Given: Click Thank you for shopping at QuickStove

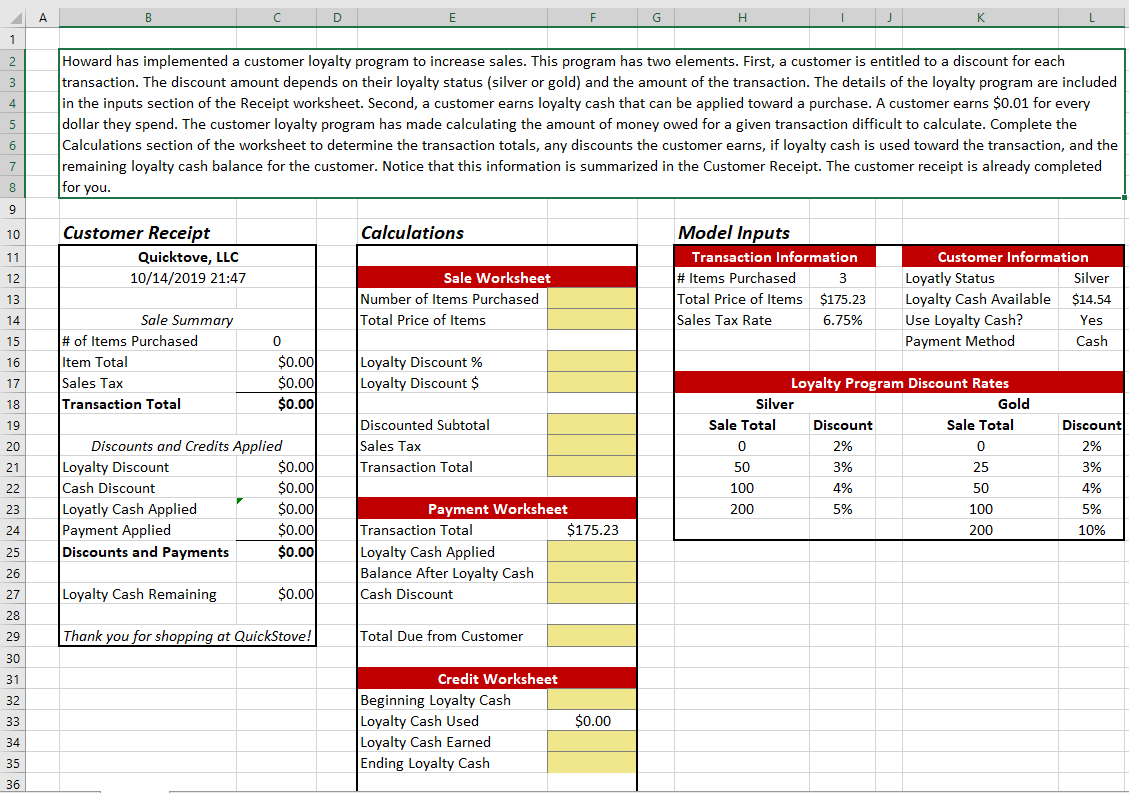Looking at the screenshot, I should [x=187, y=636].
